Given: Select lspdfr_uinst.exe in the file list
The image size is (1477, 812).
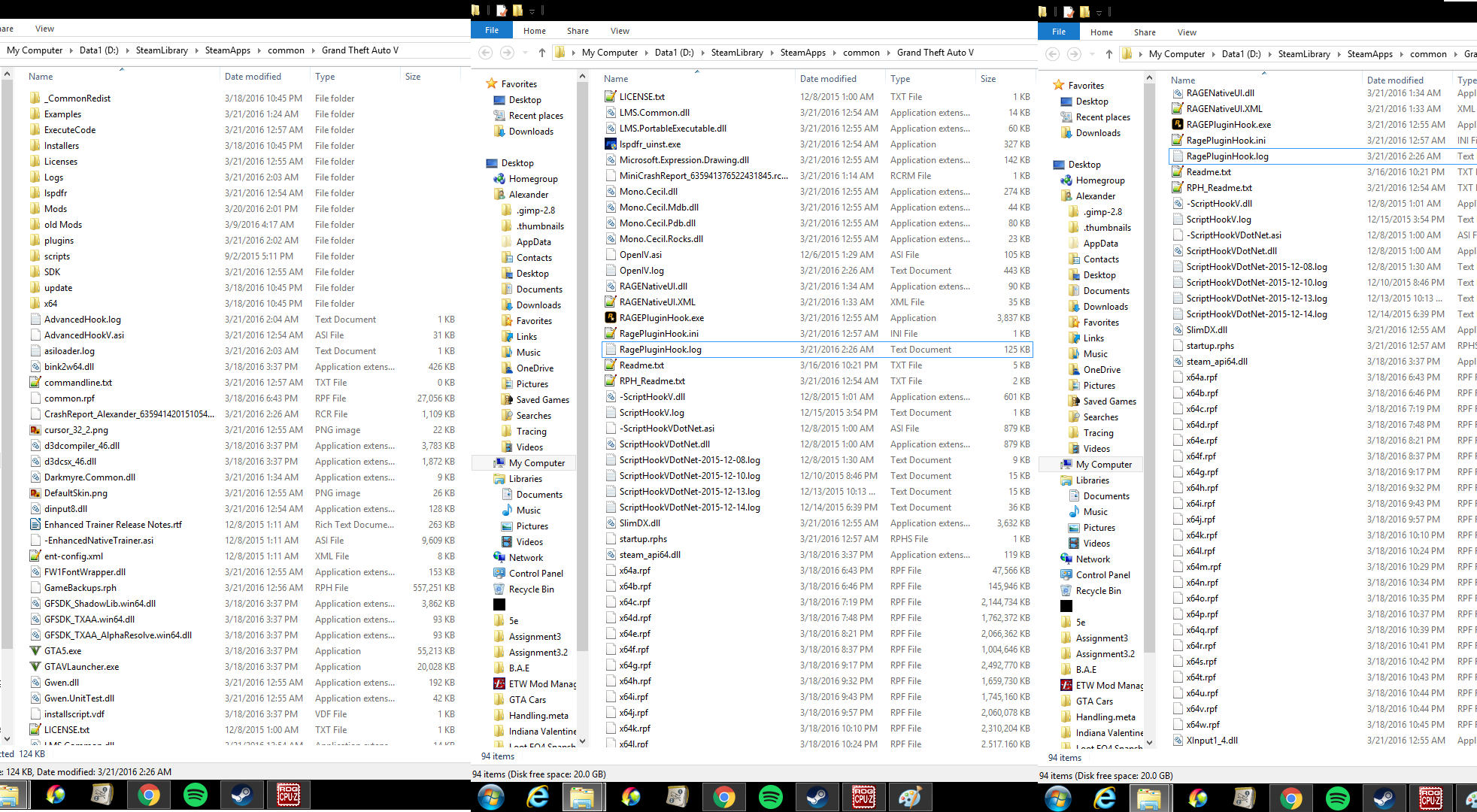Looking at the screenshot, I should (650, 144).
